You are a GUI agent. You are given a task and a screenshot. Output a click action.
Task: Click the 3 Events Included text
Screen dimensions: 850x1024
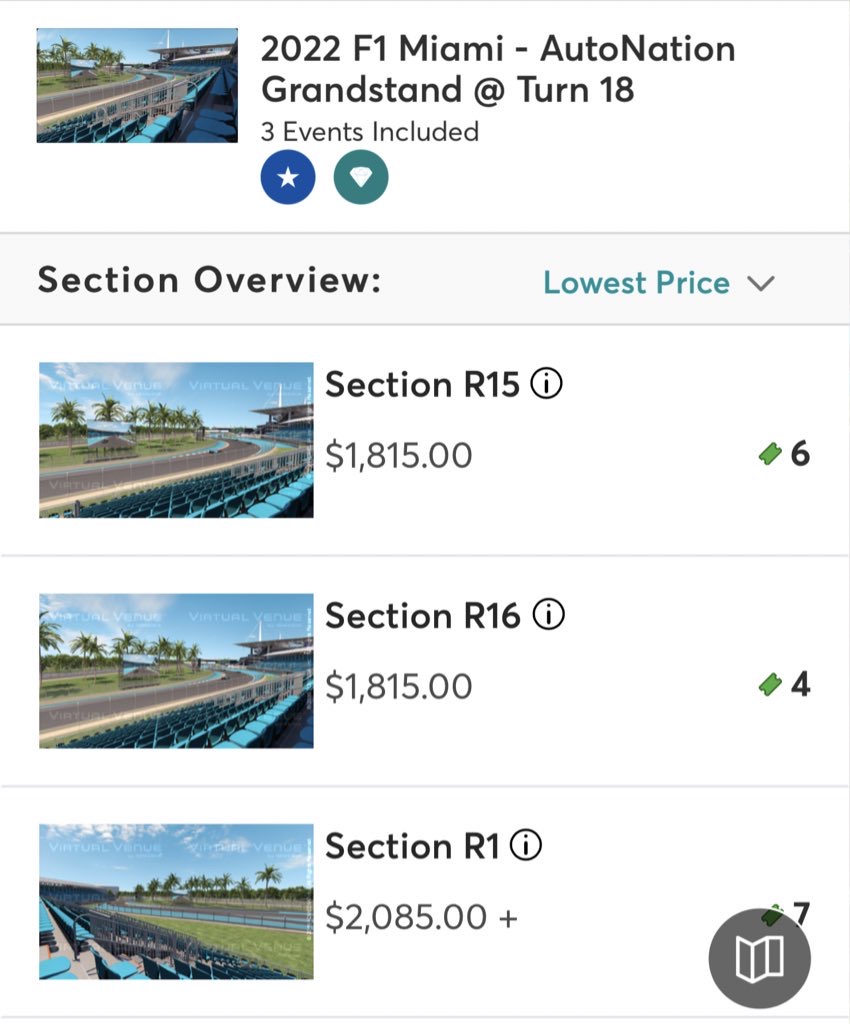[370, 131]
